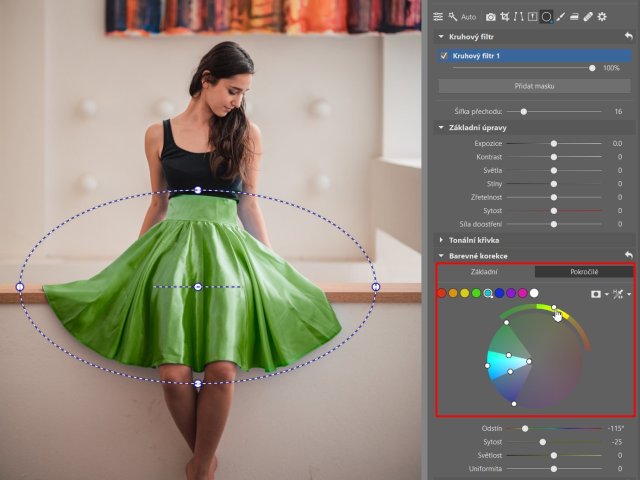Click the Světla slider handle
Screen dimensions: 640x480
pos(553,171)
